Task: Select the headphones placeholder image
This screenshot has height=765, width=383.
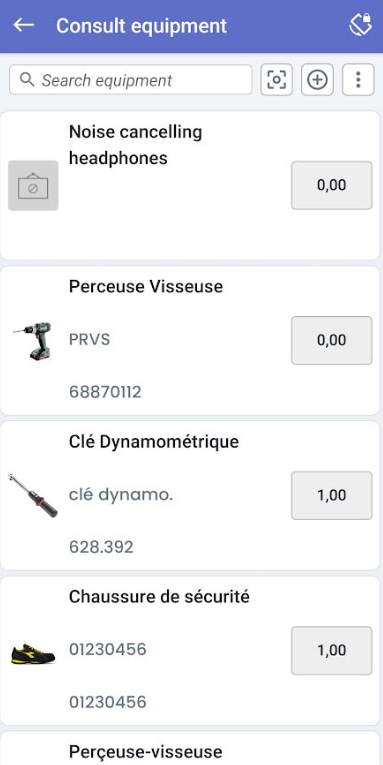Action: click(33, 185)
